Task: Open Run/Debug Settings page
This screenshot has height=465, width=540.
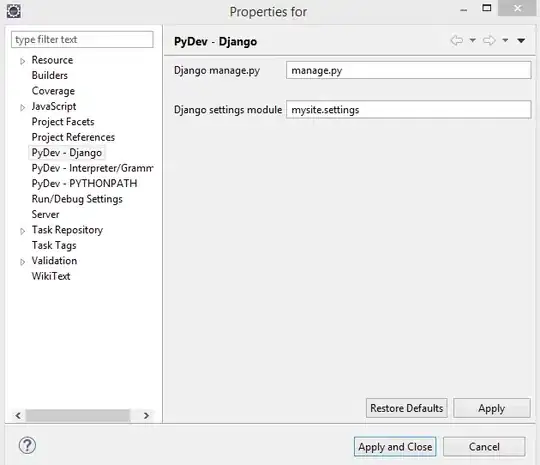Action: pos(77,199)
